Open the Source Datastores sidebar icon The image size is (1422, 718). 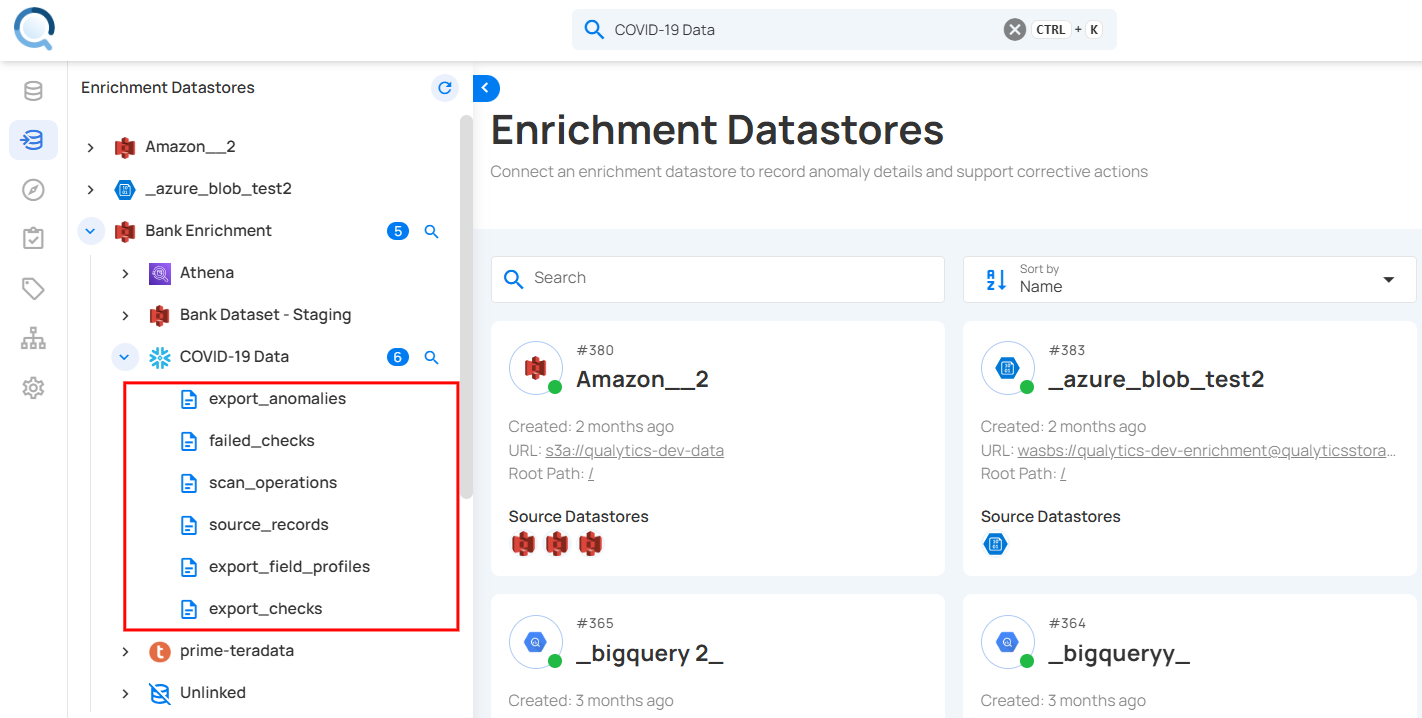33,92
